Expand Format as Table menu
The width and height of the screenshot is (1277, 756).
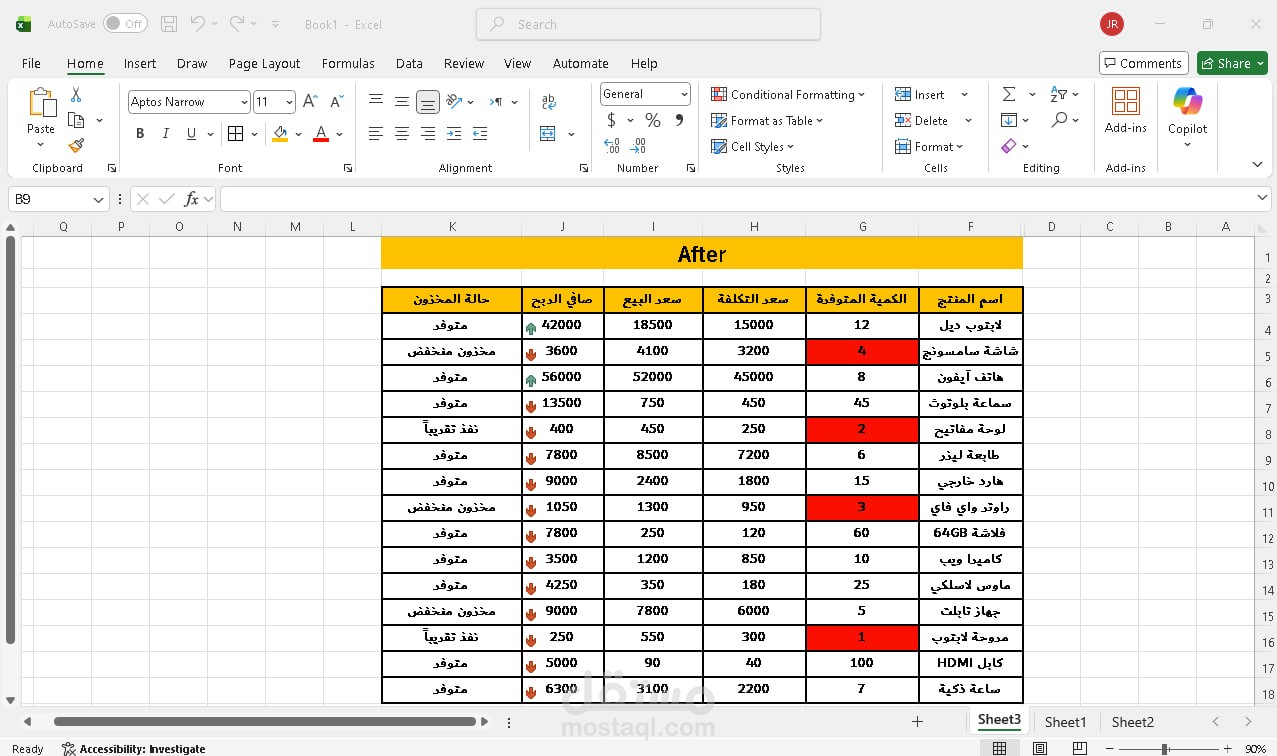(767, 120)
